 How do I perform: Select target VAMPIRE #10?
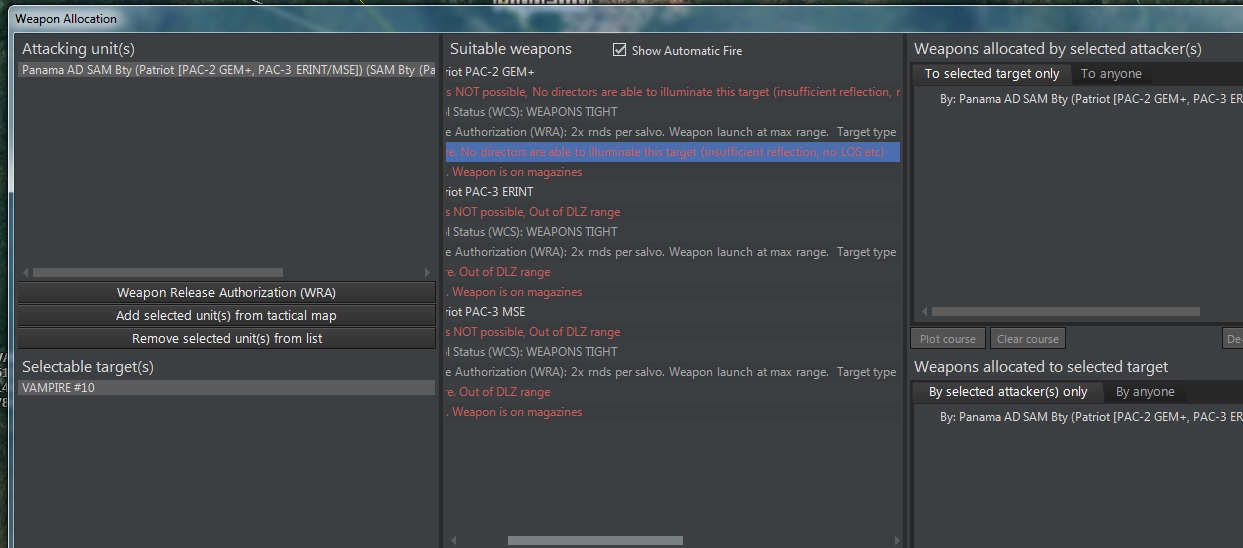pyautogui.click(x=227, y=387)
